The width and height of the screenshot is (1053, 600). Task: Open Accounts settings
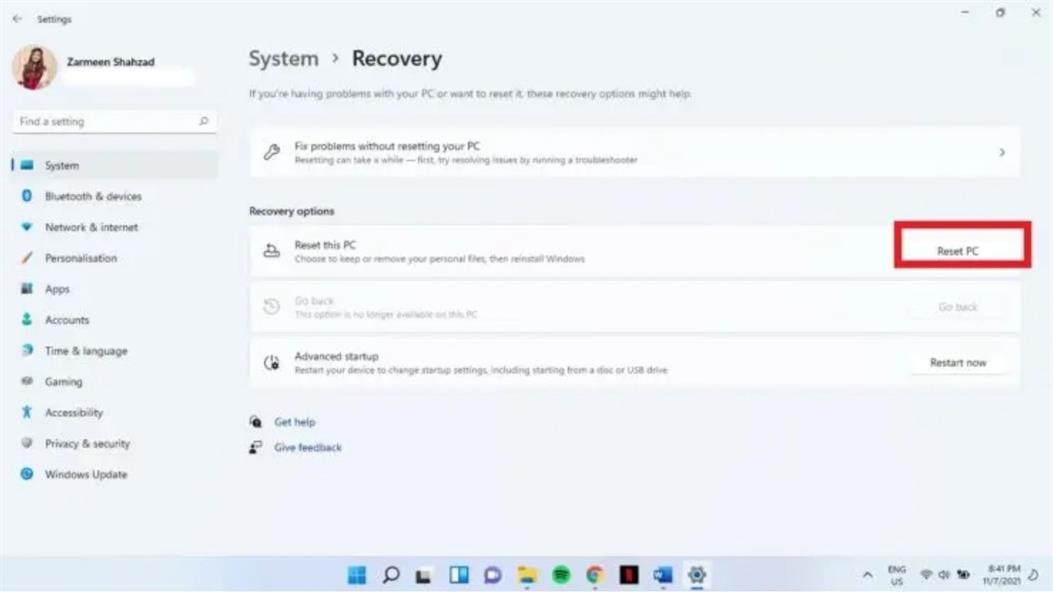coord(115,320)
